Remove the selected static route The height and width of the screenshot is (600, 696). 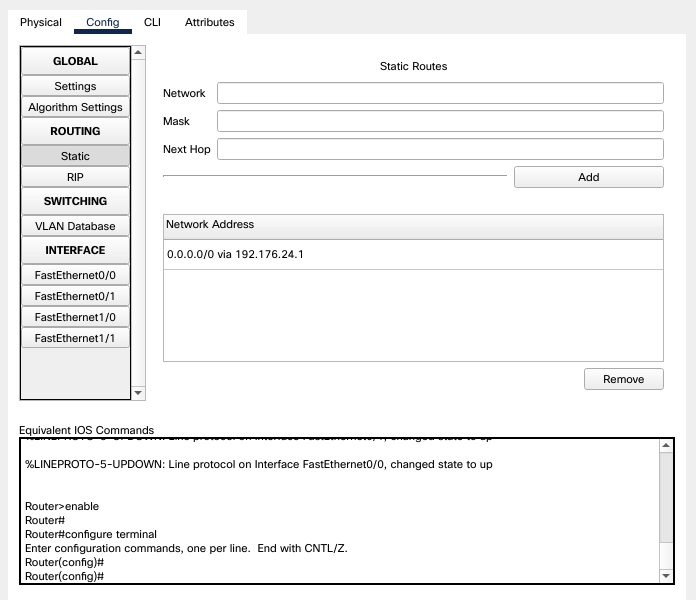pos(624,379)
